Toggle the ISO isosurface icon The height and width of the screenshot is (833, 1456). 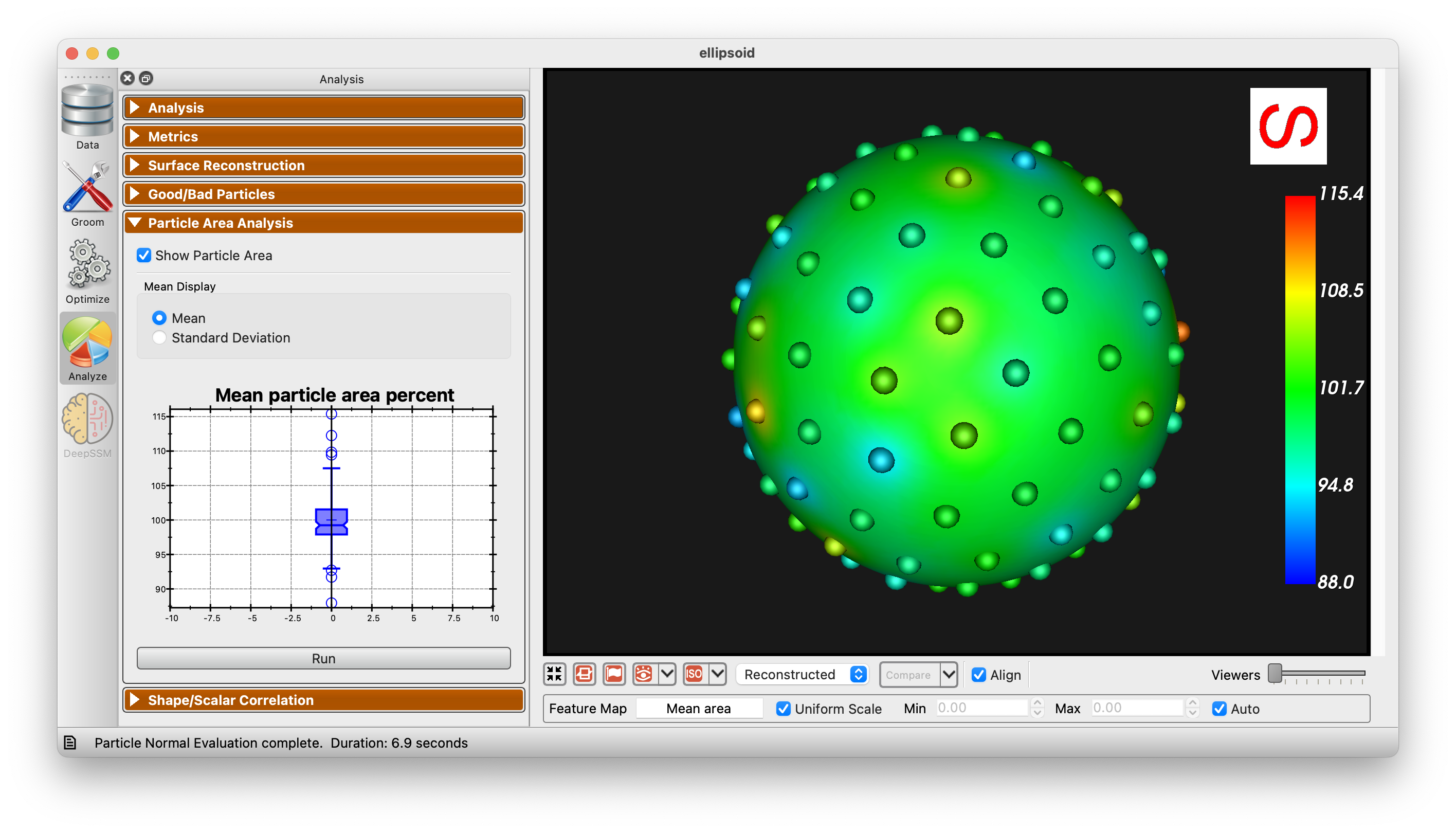tap(694, 675)
